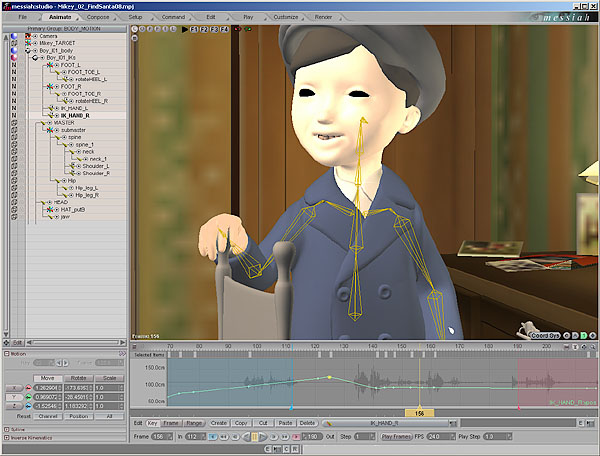
Task: Select the IK_HAND_L item in tree
Action: 74,108
